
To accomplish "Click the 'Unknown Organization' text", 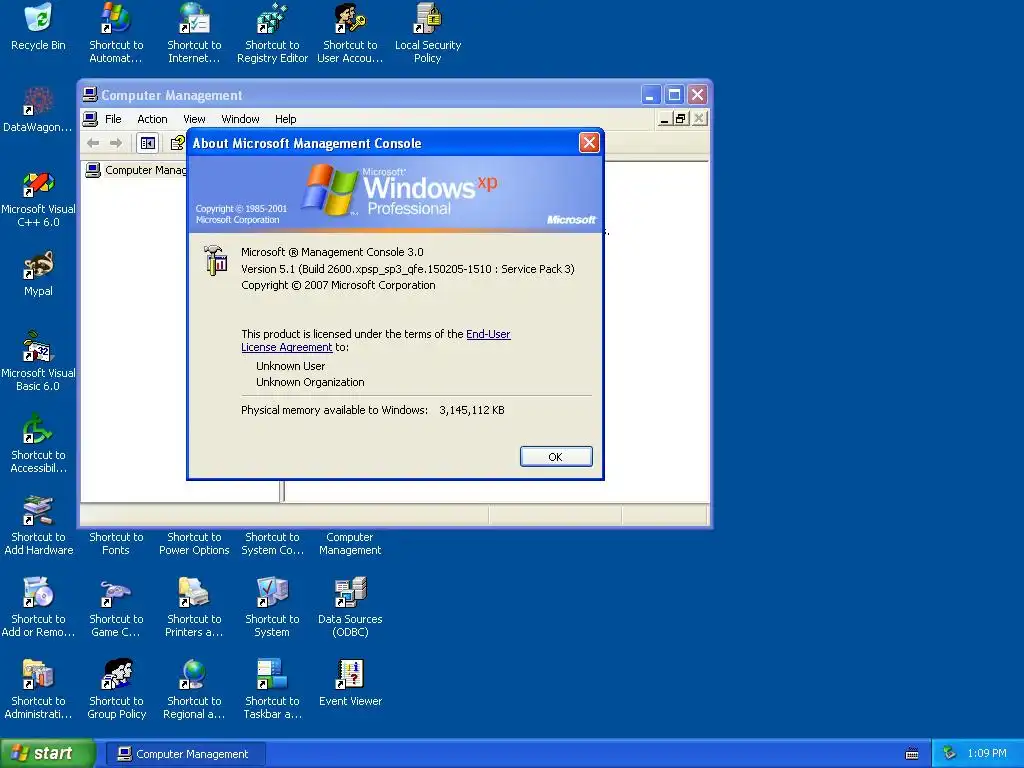I will [310, 382].
